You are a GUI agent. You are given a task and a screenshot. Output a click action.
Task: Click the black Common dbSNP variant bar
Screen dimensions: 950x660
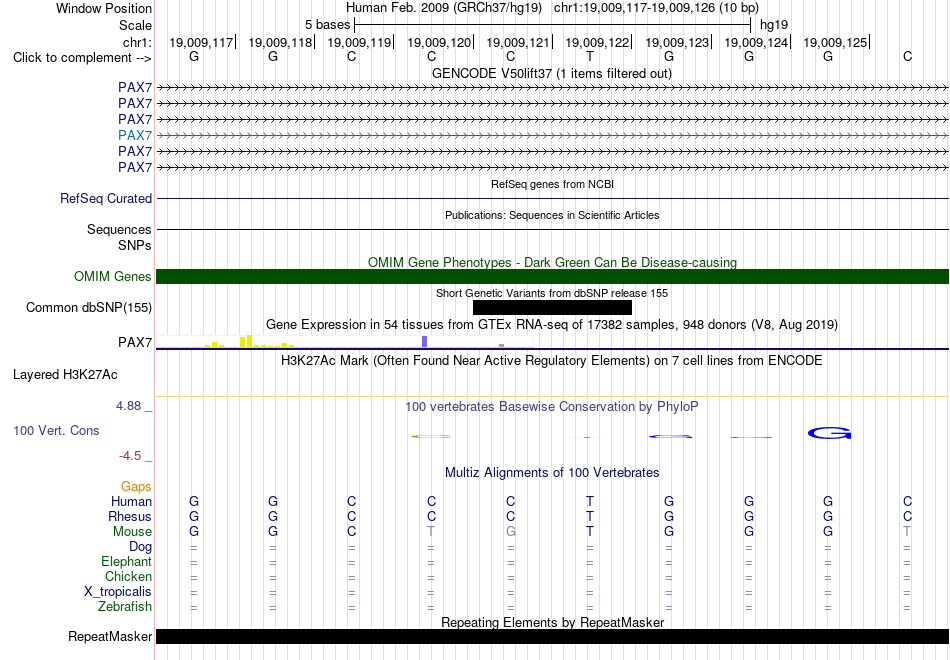[553, 307]
